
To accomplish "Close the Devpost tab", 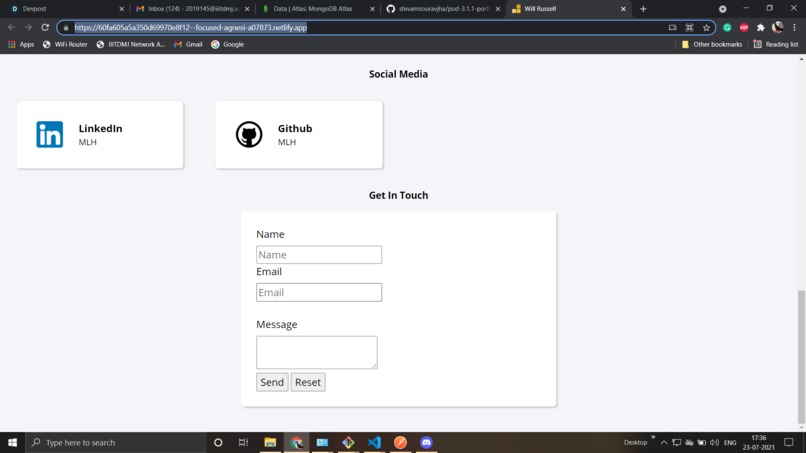I will click(121, 9).
